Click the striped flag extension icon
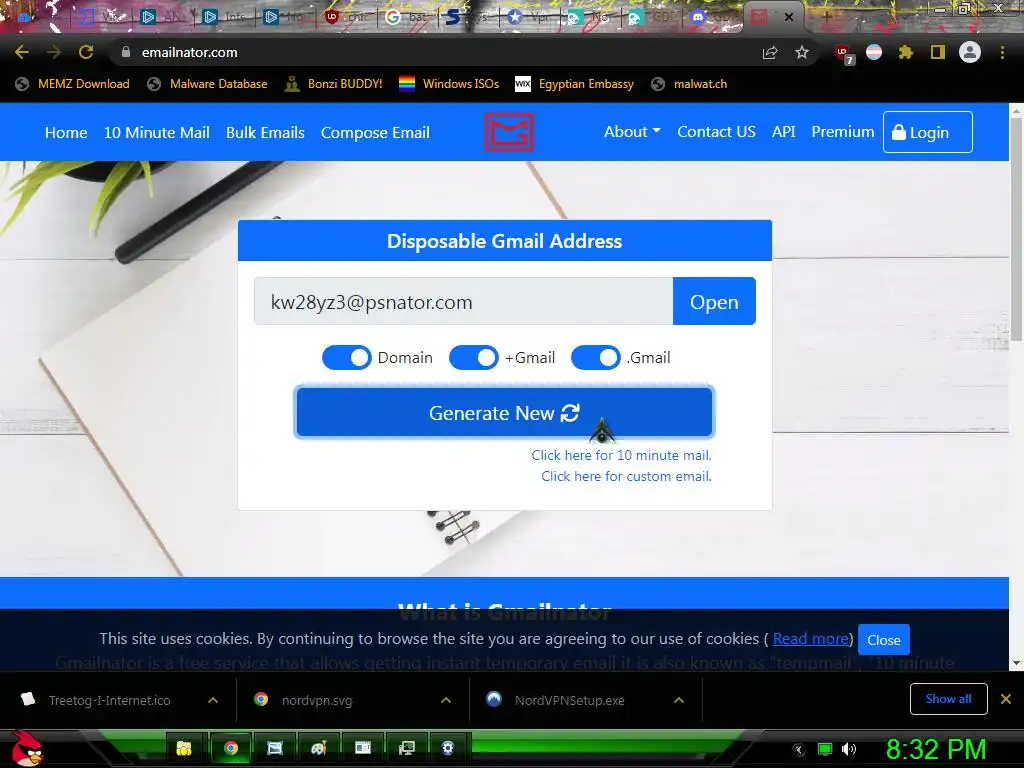Screen dimensions: 1024x768 [x=874, y=52]
